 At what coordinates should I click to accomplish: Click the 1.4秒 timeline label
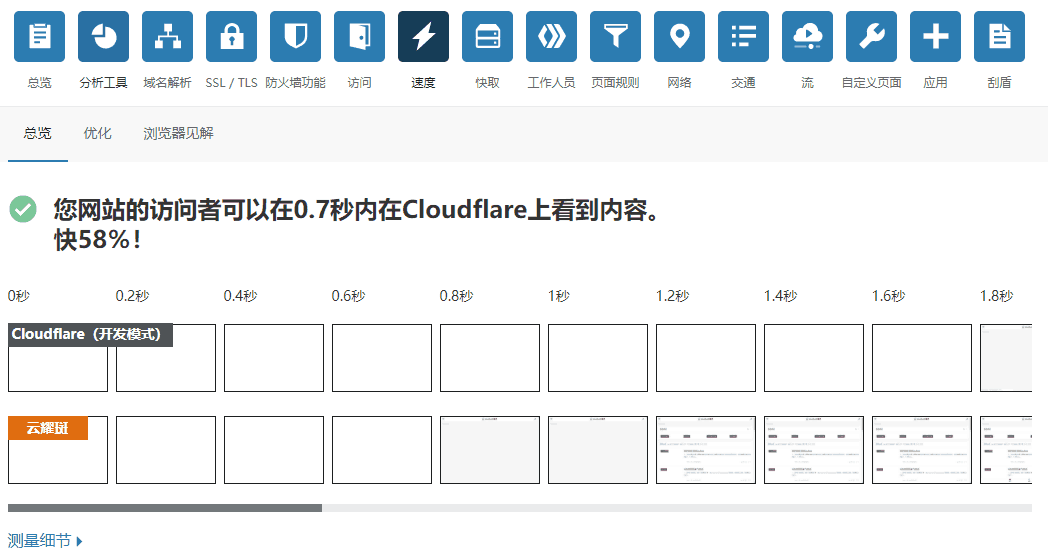point(781,296)
